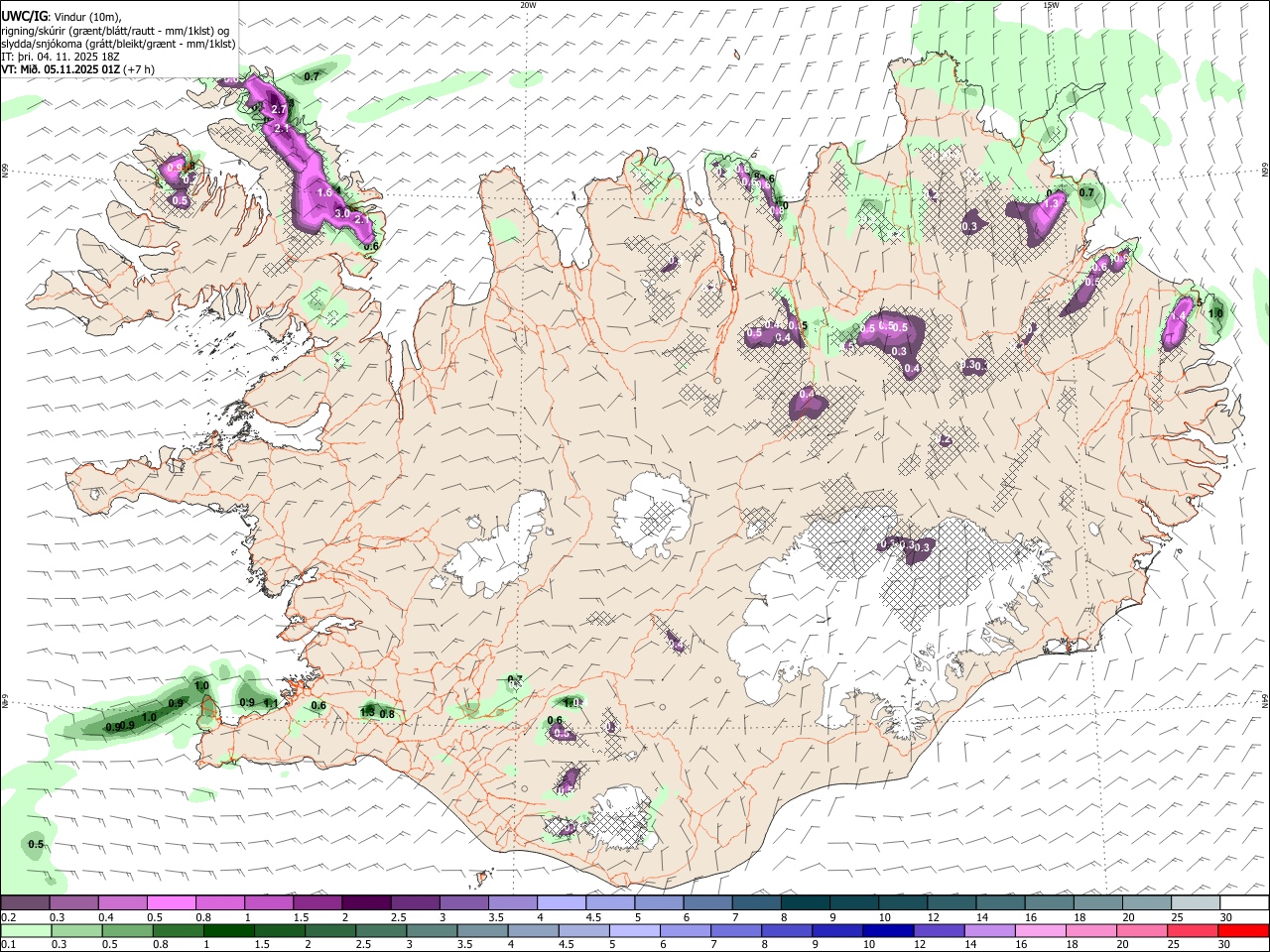Click the '1.6' snowfall value on the map
Viewport: 1270px width, 952px height.
coord(324,192)
